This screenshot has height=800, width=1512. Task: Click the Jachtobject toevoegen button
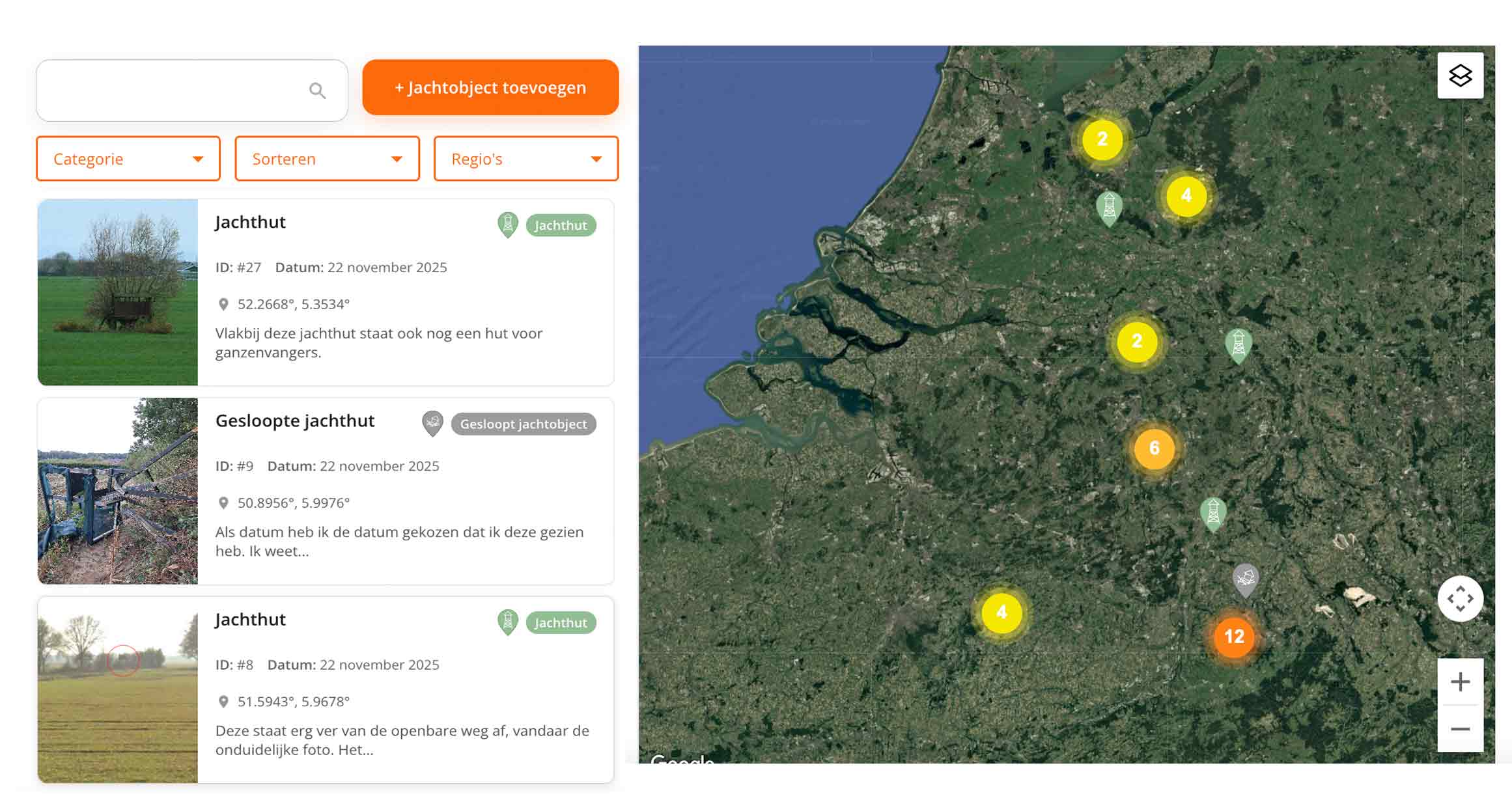[x=490, y=87]
